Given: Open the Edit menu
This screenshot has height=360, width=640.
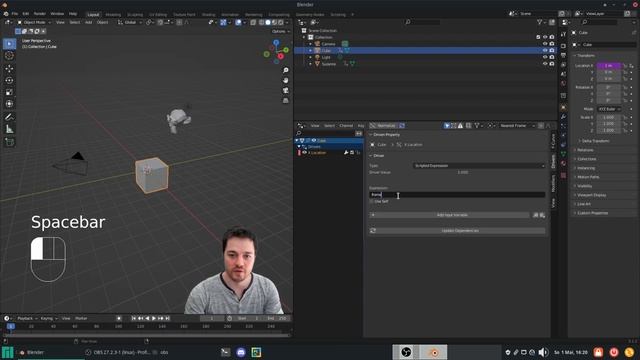Looking at the screenshot, I should [x=26, y=14].
